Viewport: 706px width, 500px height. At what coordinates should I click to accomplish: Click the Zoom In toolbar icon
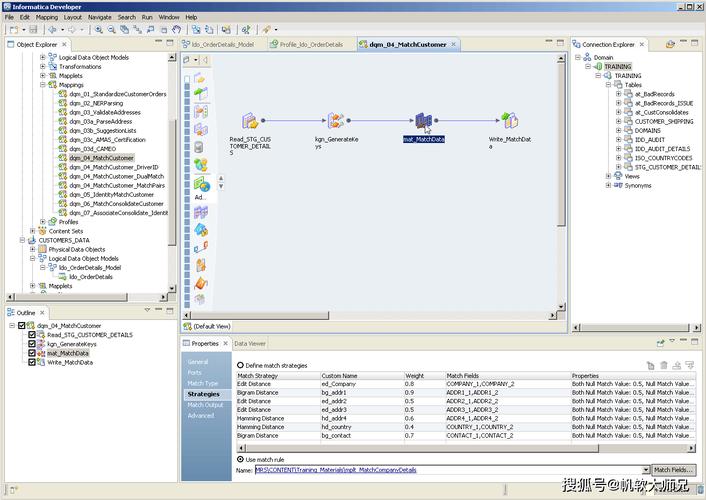[x=98, y=30]
